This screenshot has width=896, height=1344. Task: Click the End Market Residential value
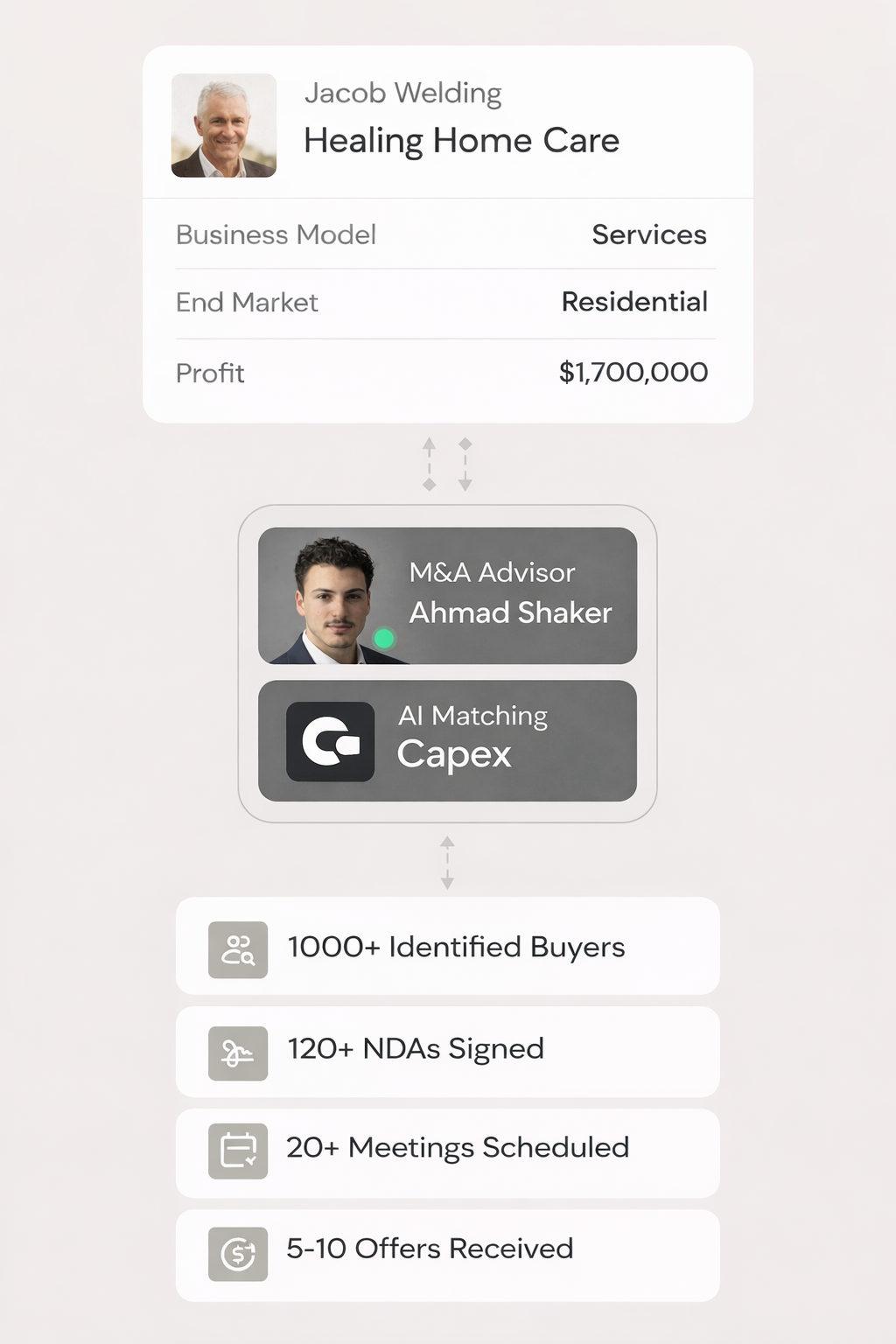(x=634, y=302)
